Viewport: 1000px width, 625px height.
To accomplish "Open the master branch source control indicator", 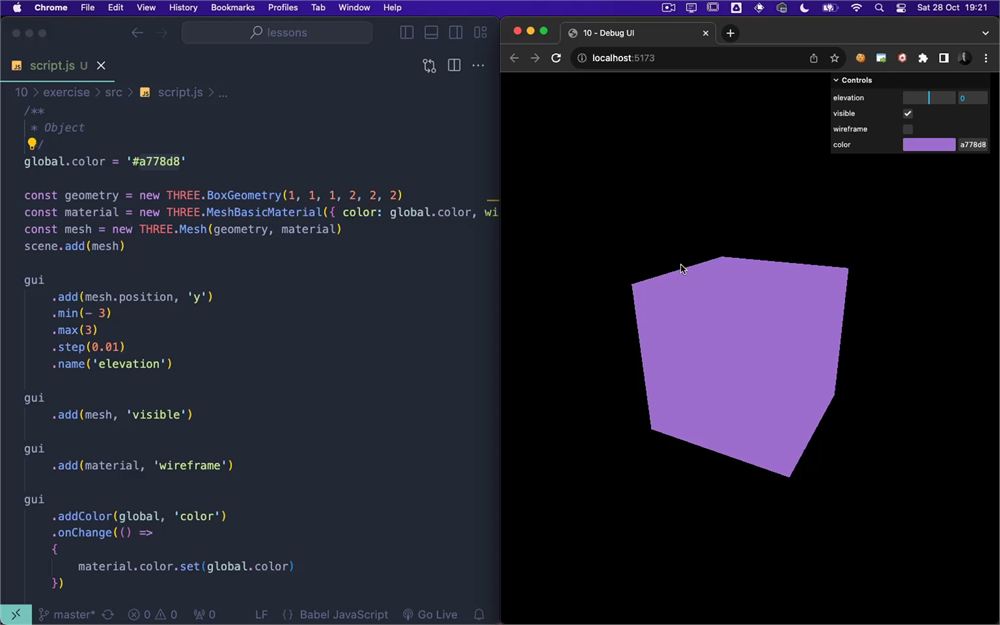I will 66,615.
